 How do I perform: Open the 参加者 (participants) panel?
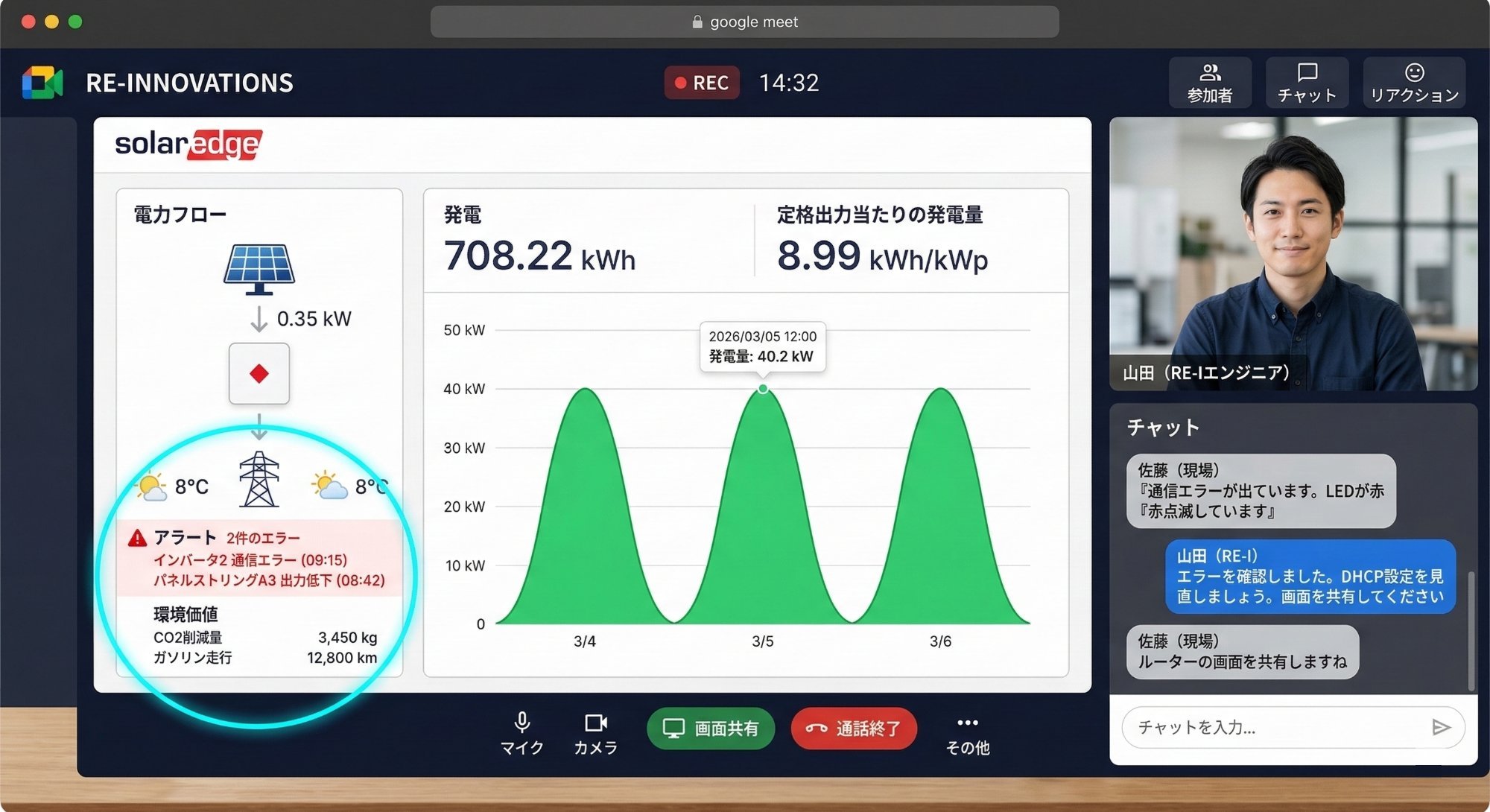click(x=1210, y=82)
